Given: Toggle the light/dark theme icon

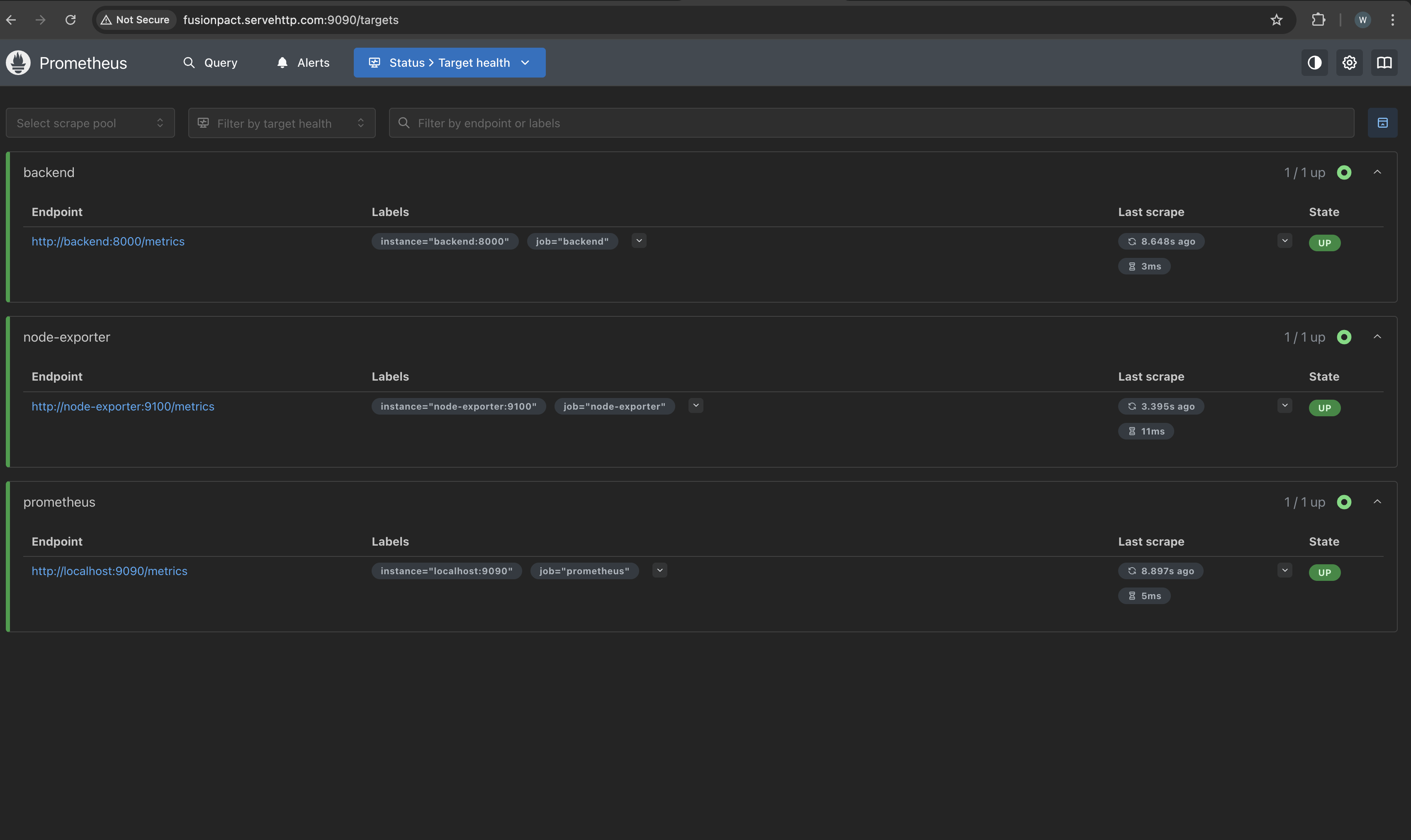Looking at the screenshot, I should (1314, 62).
